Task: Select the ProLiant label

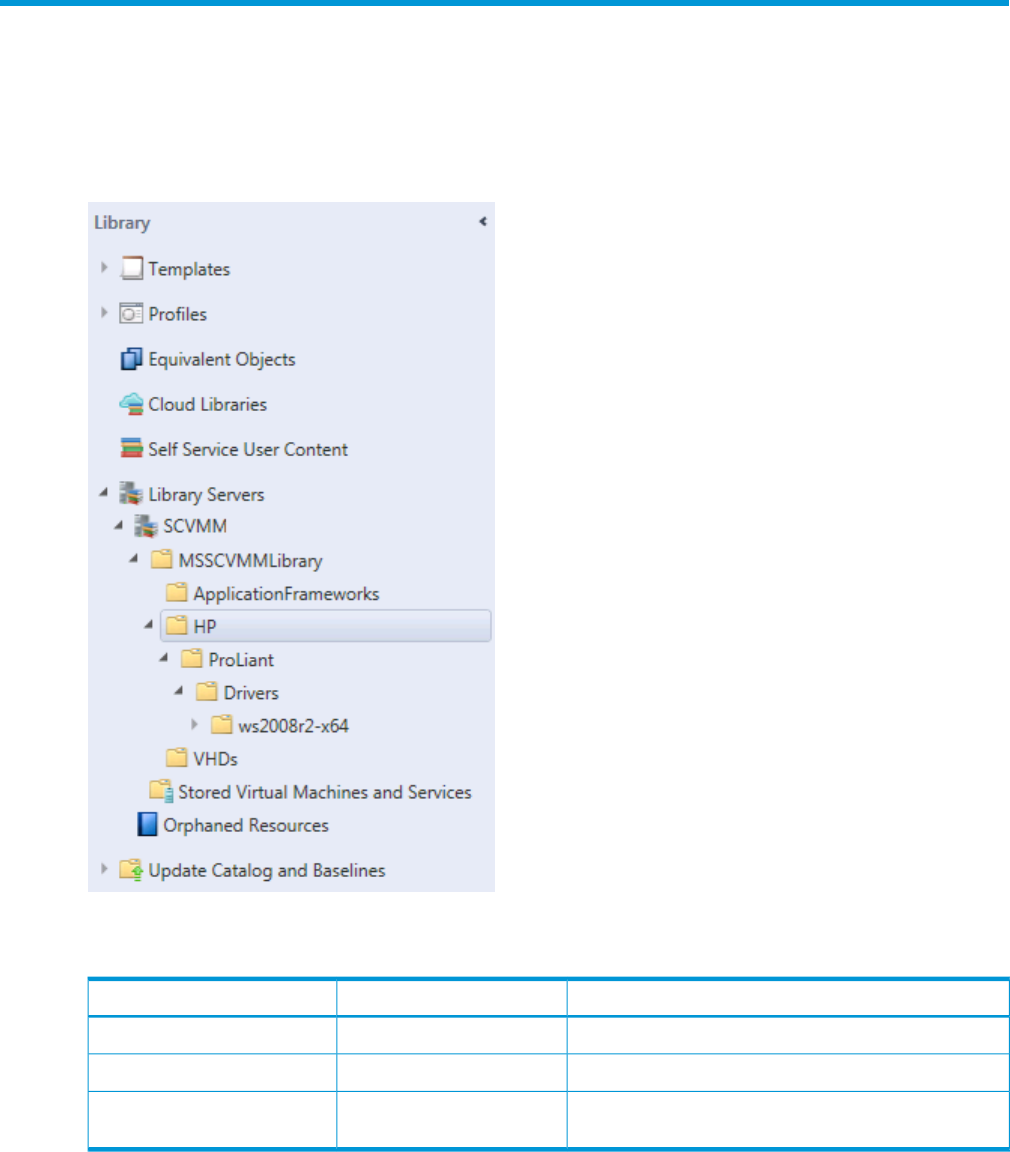Action: click(241, 660)
